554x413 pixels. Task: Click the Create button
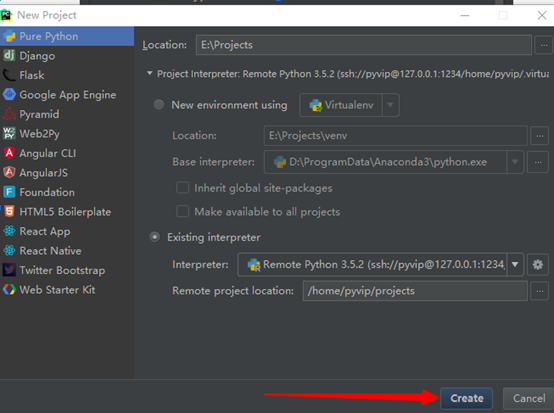click(x=466, y=398)
